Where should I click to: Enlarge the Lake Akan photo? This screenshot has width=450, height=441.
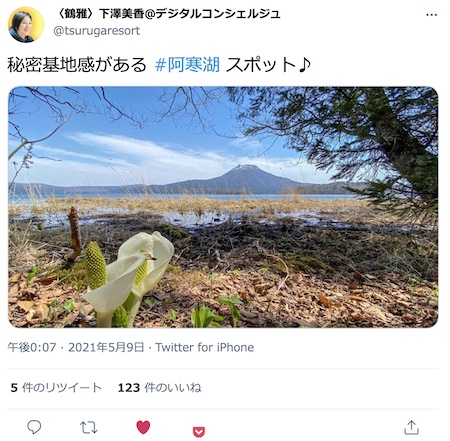click(223, 207)
